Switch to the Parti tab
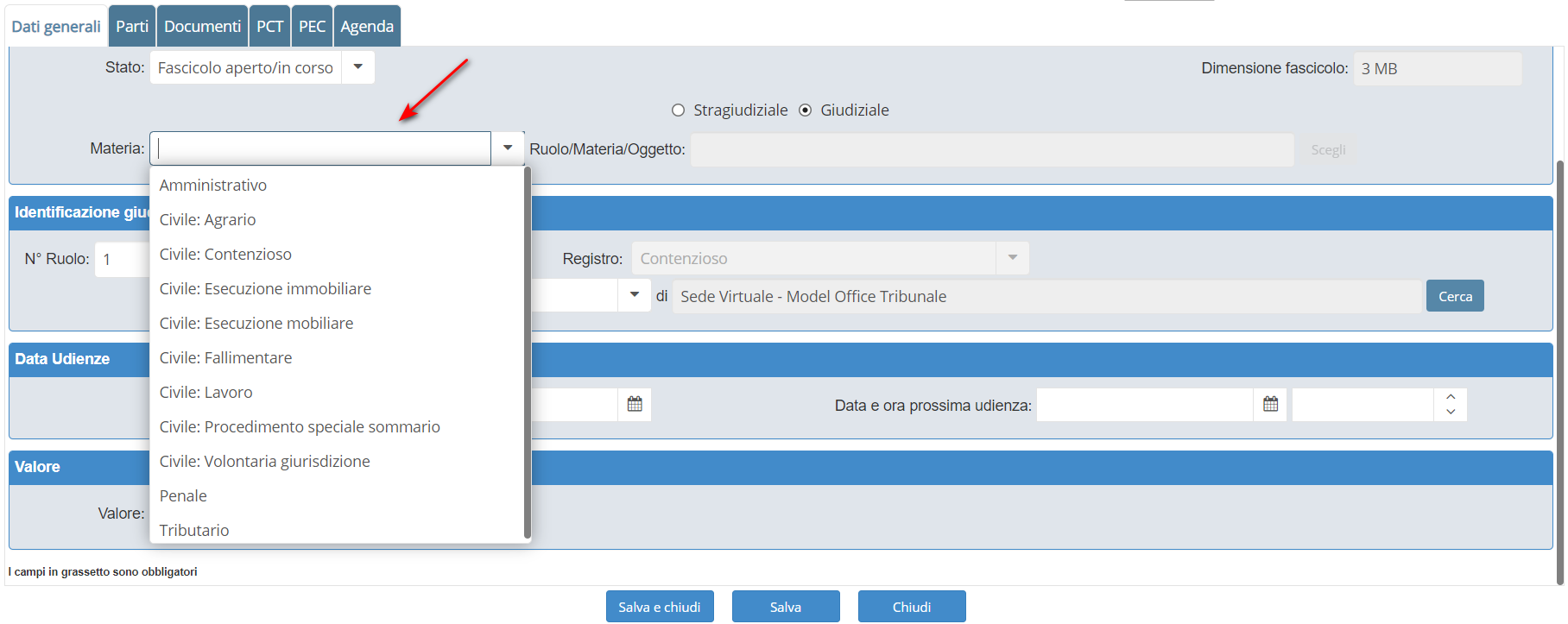The width and height of the screenshot is (1568, 624). (x=132, y=27)
